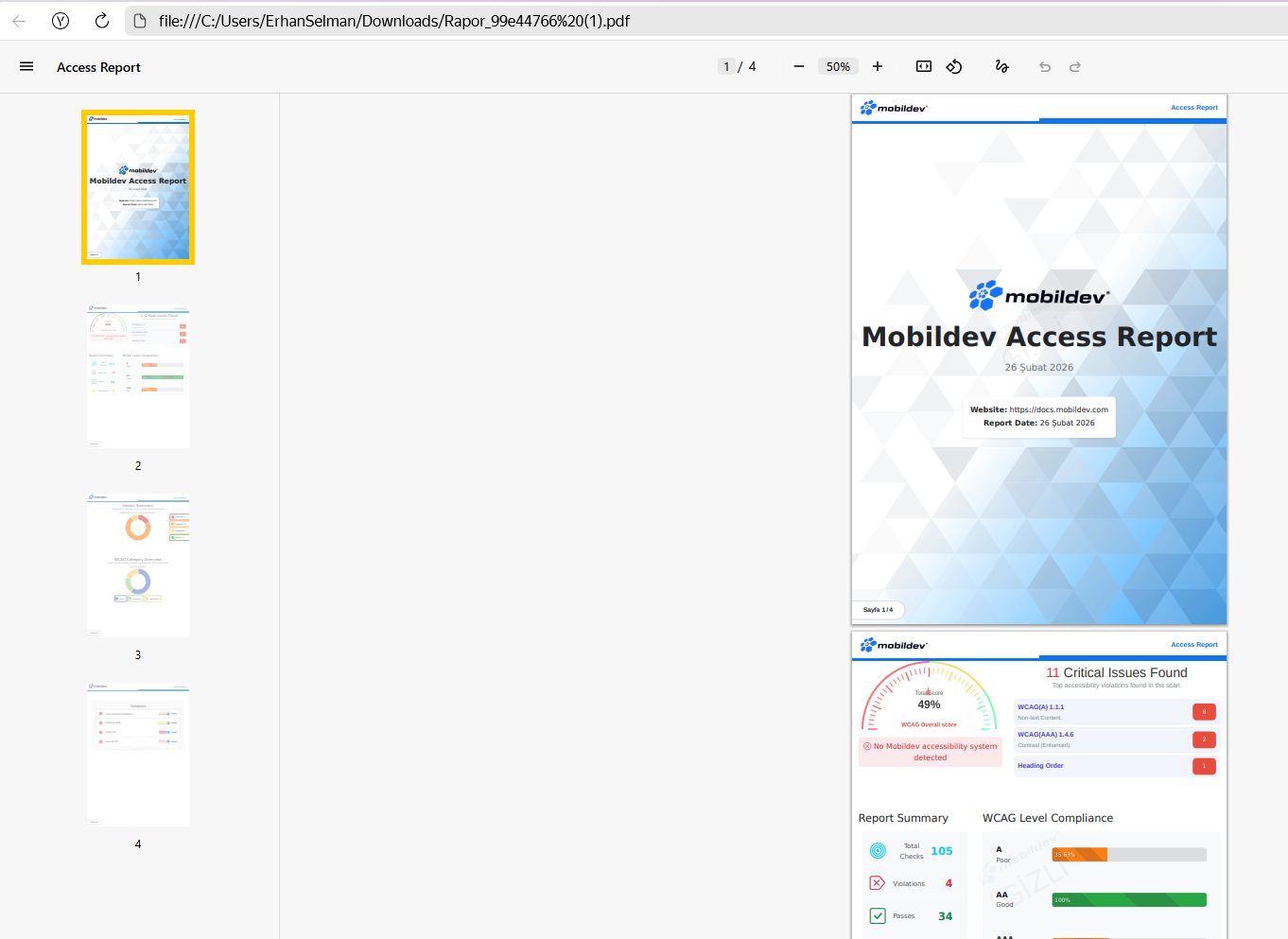Click the current page number field
This screenshot has height=939, width=1288.
(x=726, y=67)
